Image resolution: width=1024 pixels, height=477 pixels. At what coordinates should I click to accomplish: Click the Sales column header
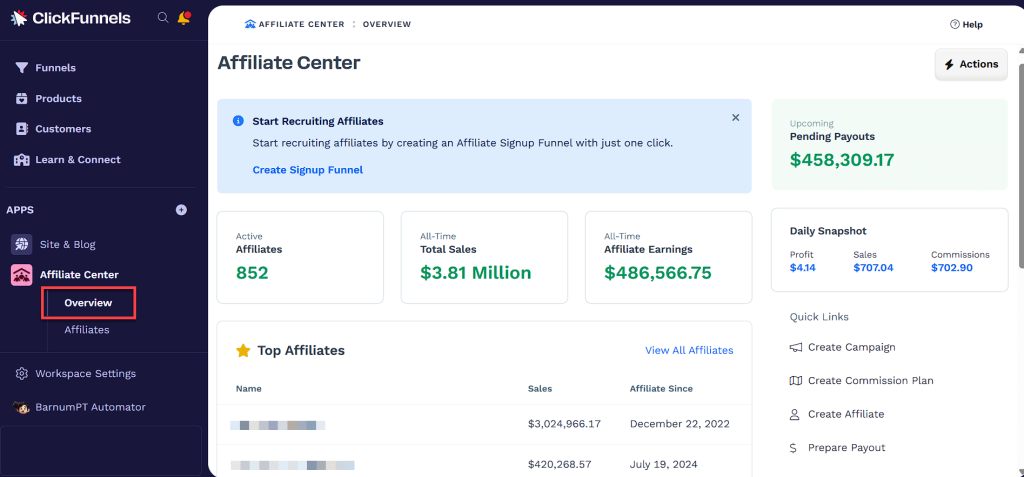coord(540,389)
